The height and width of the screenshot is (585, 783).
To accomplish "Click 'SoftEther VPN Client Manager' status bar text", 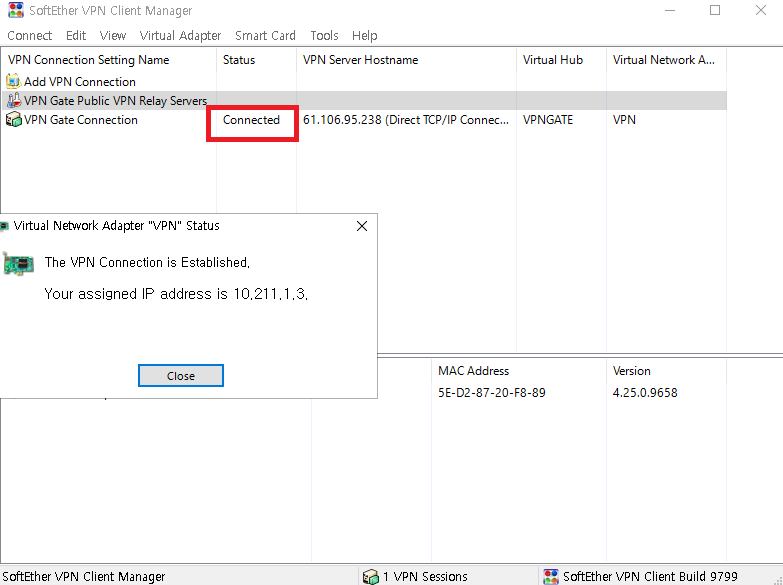I will (84, 577).
